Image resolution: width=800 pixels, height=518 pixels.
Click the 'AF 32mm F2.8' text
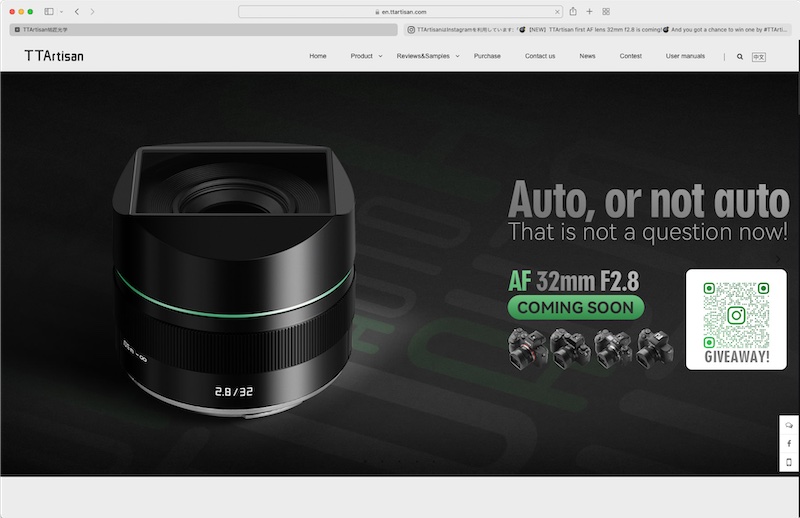(x=573, y=281)
